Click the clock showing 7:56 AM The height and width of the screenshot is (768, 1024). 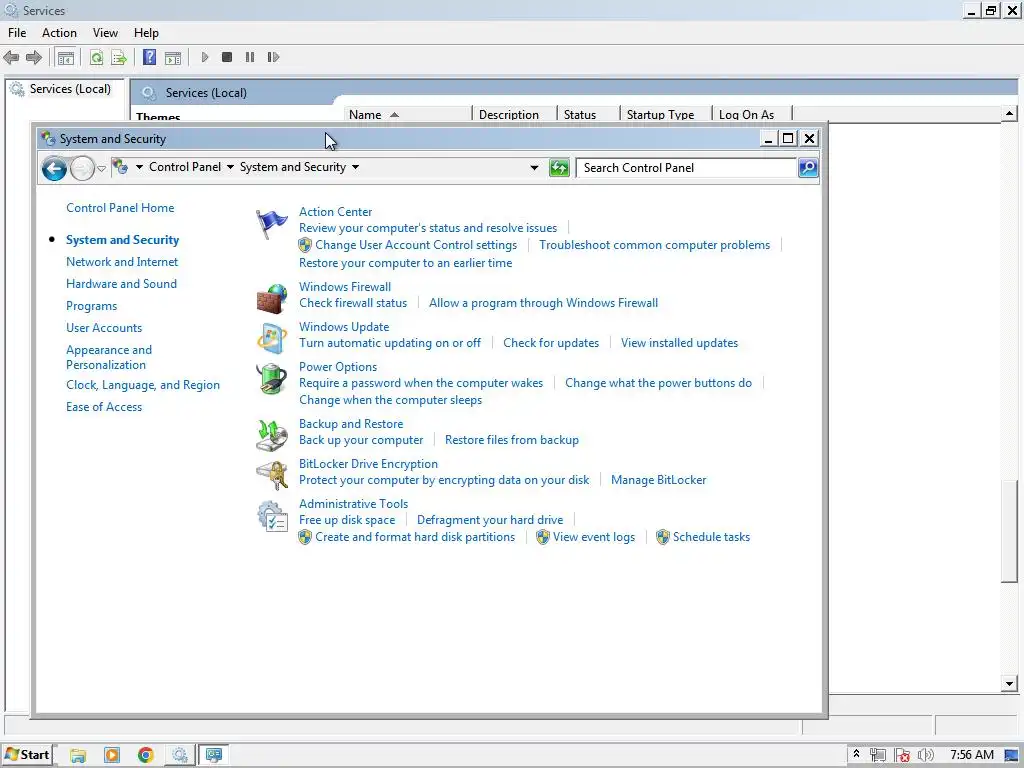click(972, 755)
